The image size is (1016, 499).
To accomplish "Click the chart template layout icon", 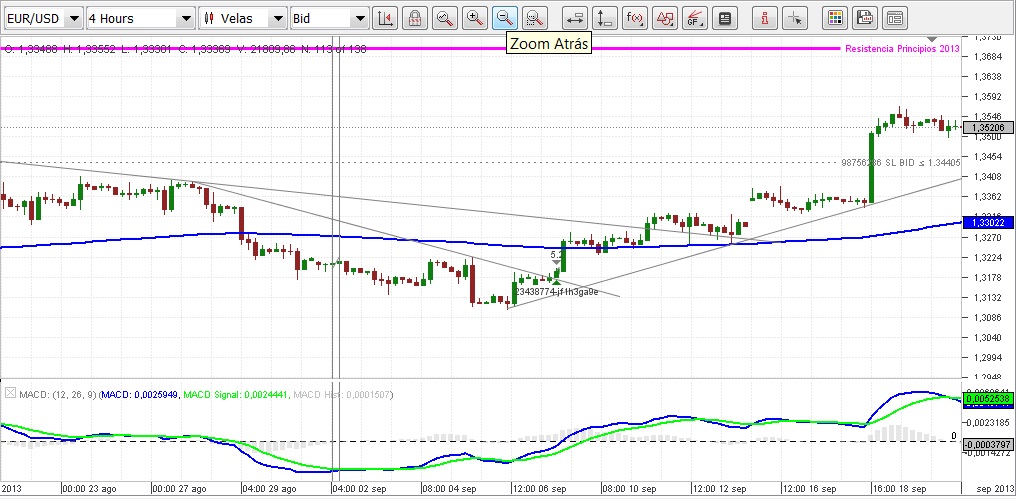I will [x=895, y=18].
